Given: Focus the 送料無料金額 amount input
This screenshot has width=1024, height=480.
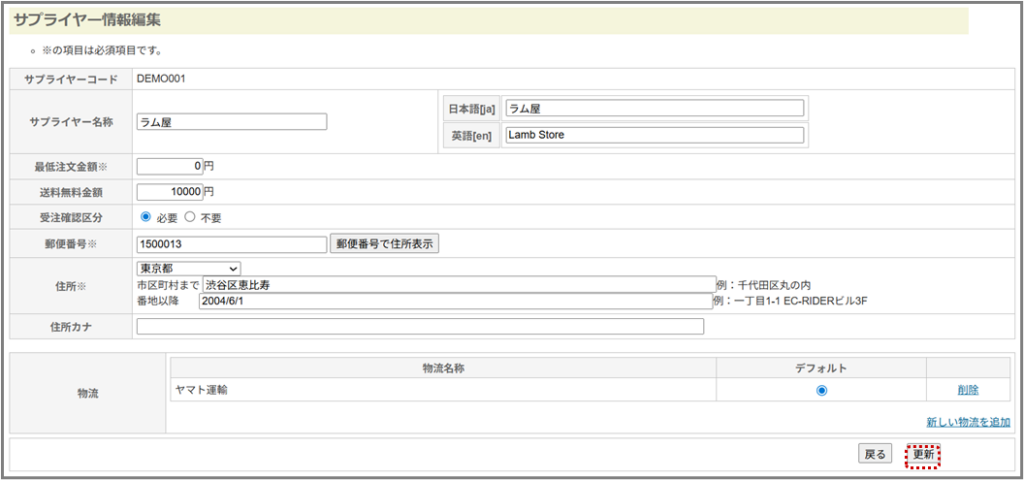Looking at the screenshot, I should [170, 191].
